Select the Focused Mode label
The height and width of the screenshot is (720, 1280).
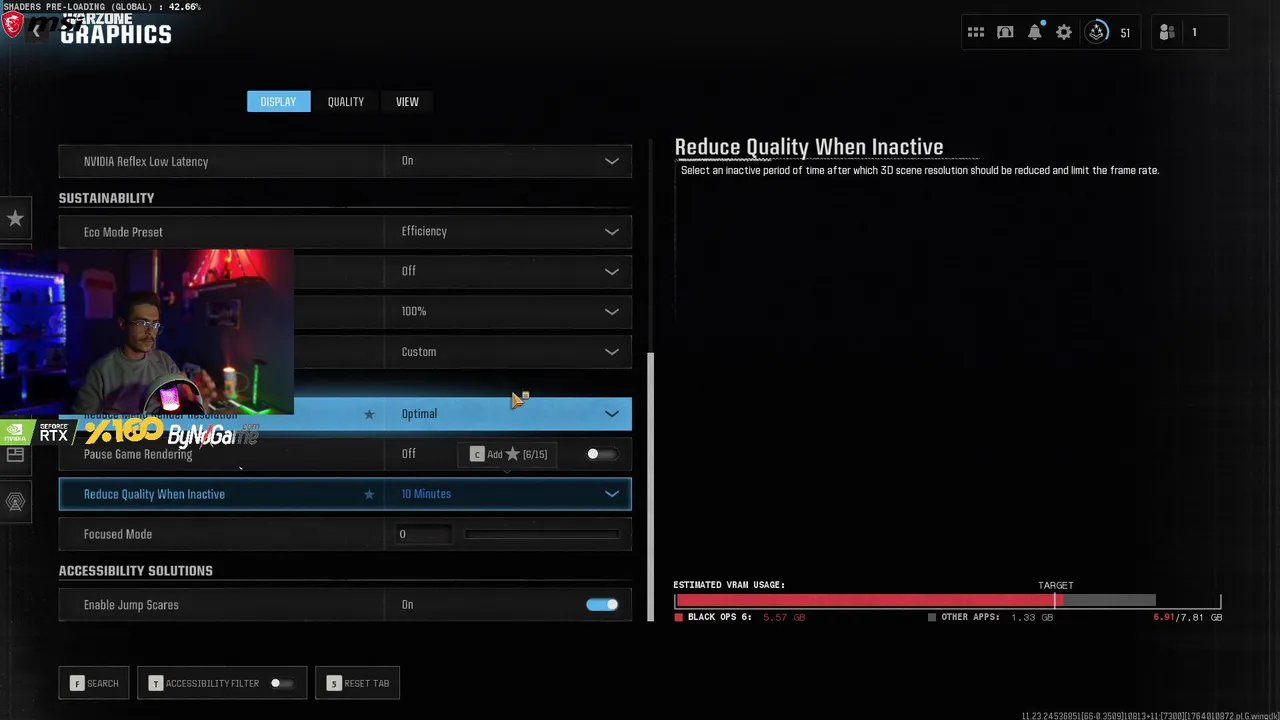pos(118,534)
